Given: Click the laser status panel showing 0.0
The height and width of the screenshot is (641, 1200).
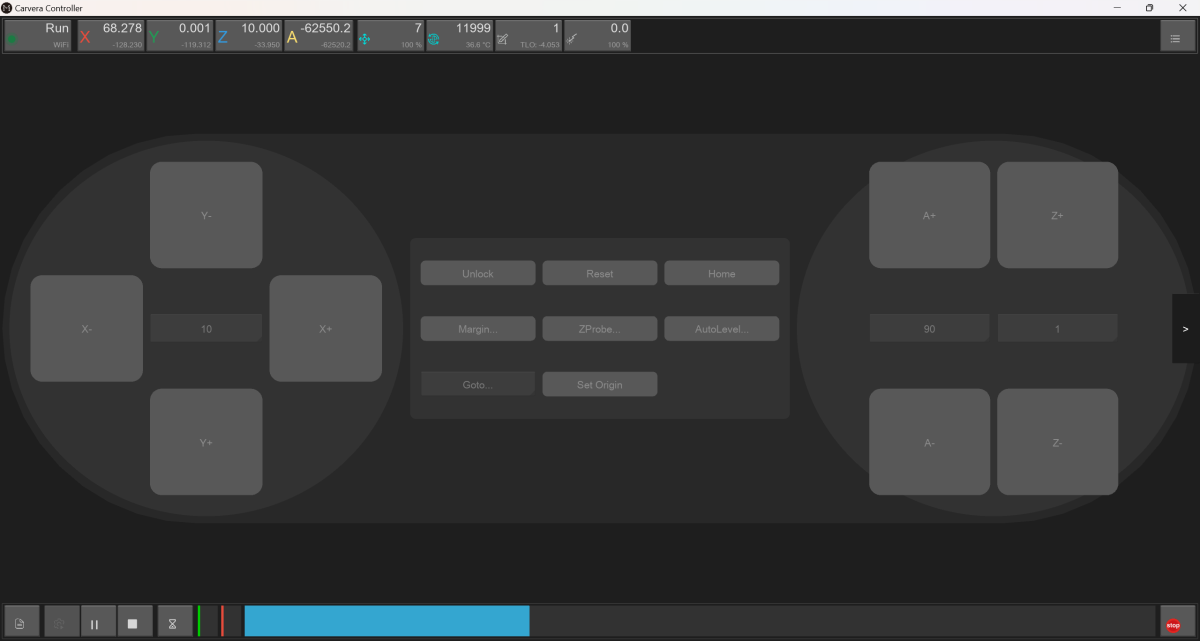Looking at the screenshot, I should coord(597,36).
